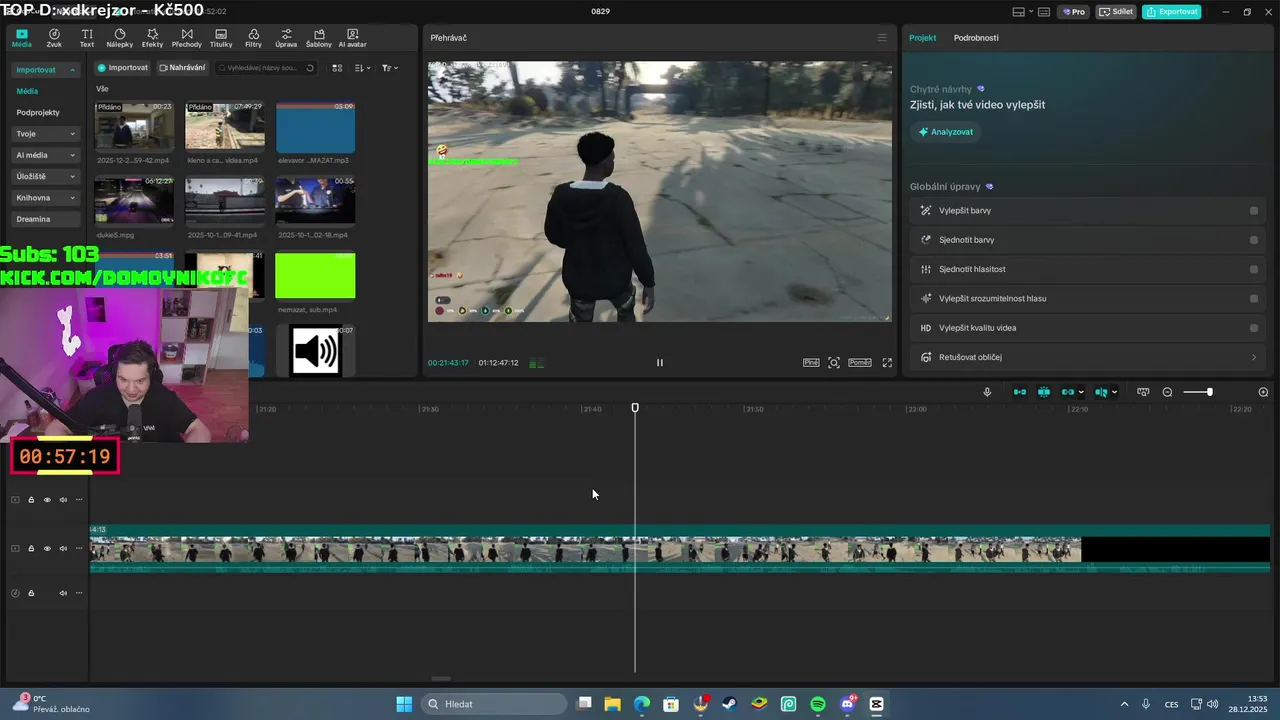This screenshot has height=720, width=1280.
Task: Open the AI avatar panel
Action: pyautogui.click(x=353, y=38)
